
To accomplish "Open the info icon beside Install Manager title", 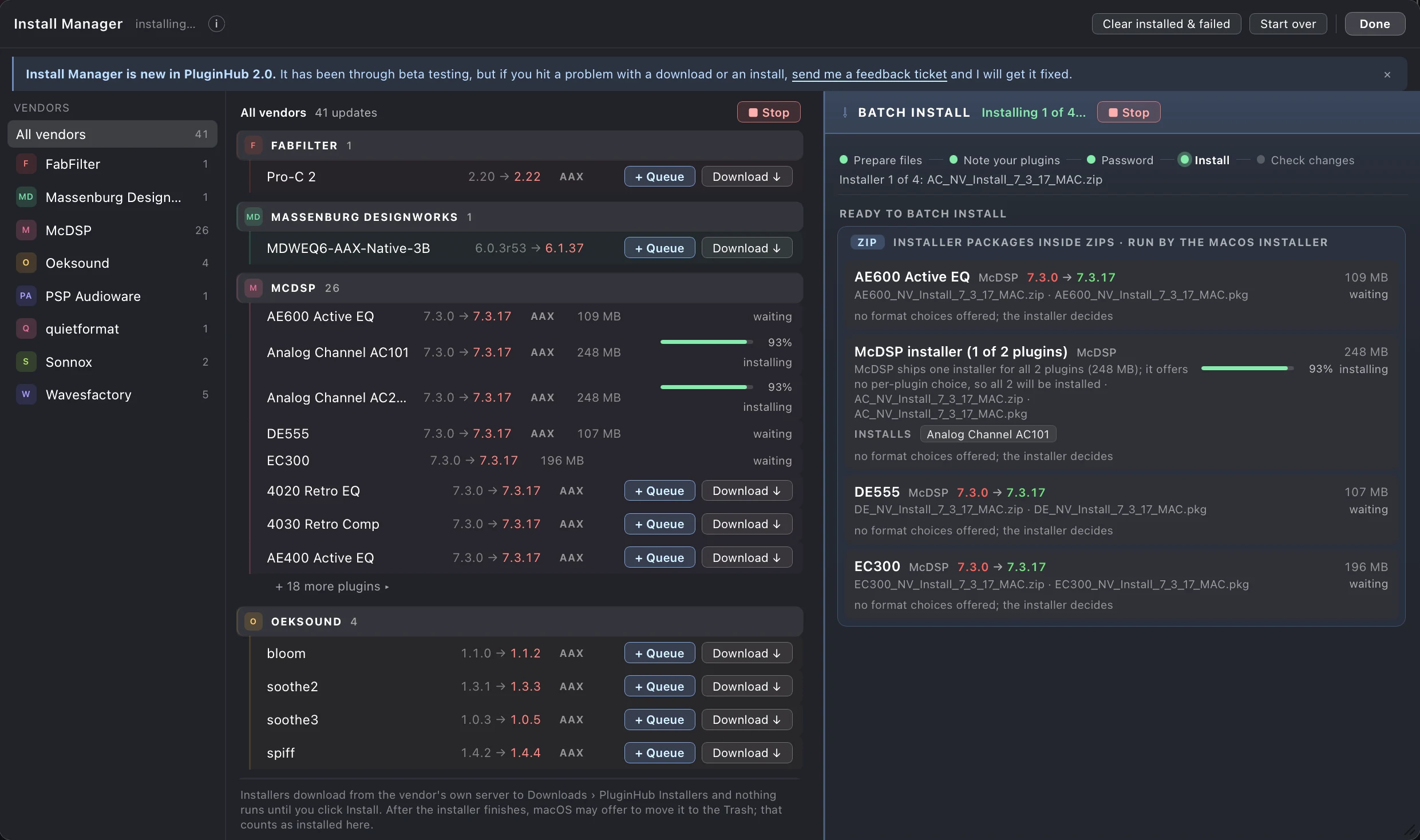I will click(x=216, y=24).
